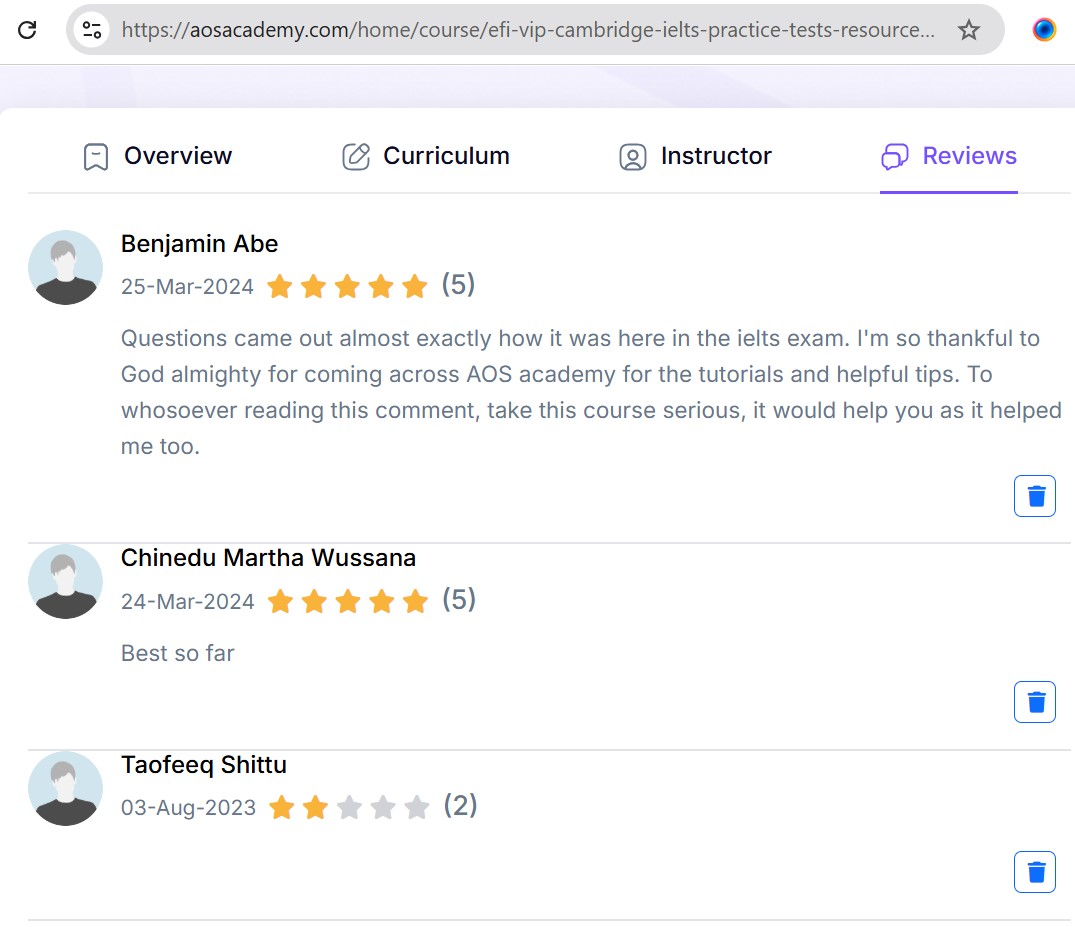Viewport: 1075px width, 927px height.
Task: Open site information icon in address bar
Action: pos(92,29)
